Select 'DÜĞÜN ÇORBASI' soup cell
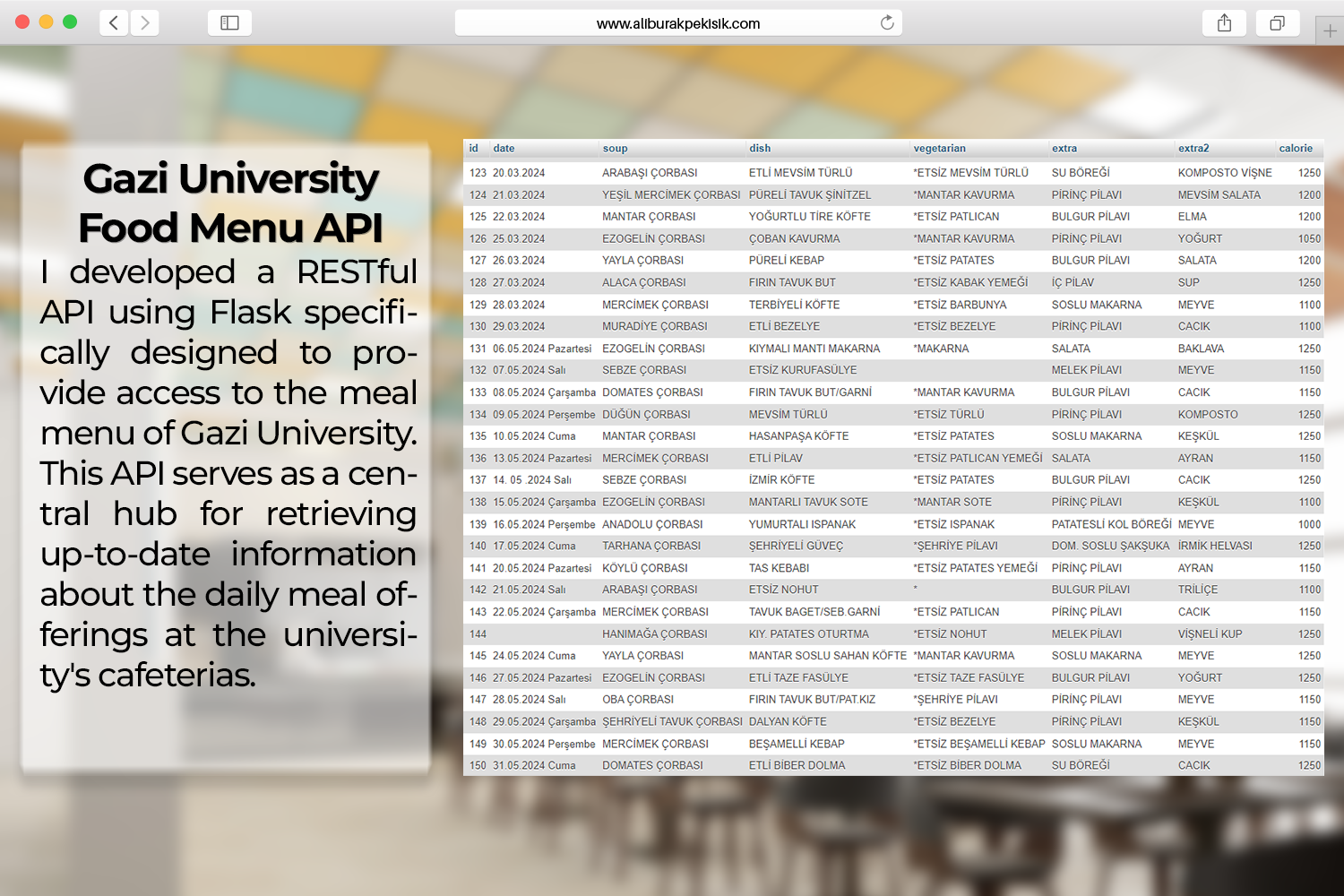Screen dimensions: 1344x896 coord(646,415)
